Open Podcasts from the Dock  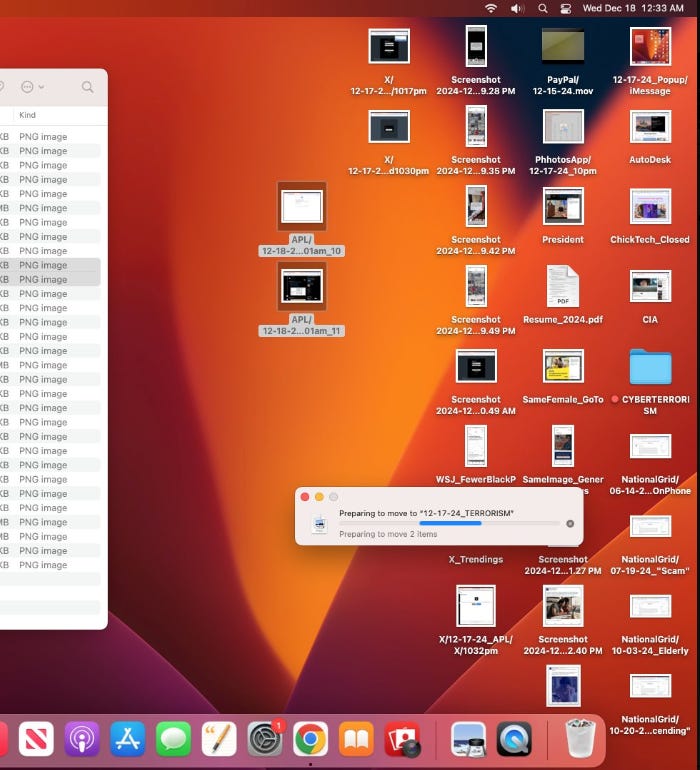(x=82, y=739)
